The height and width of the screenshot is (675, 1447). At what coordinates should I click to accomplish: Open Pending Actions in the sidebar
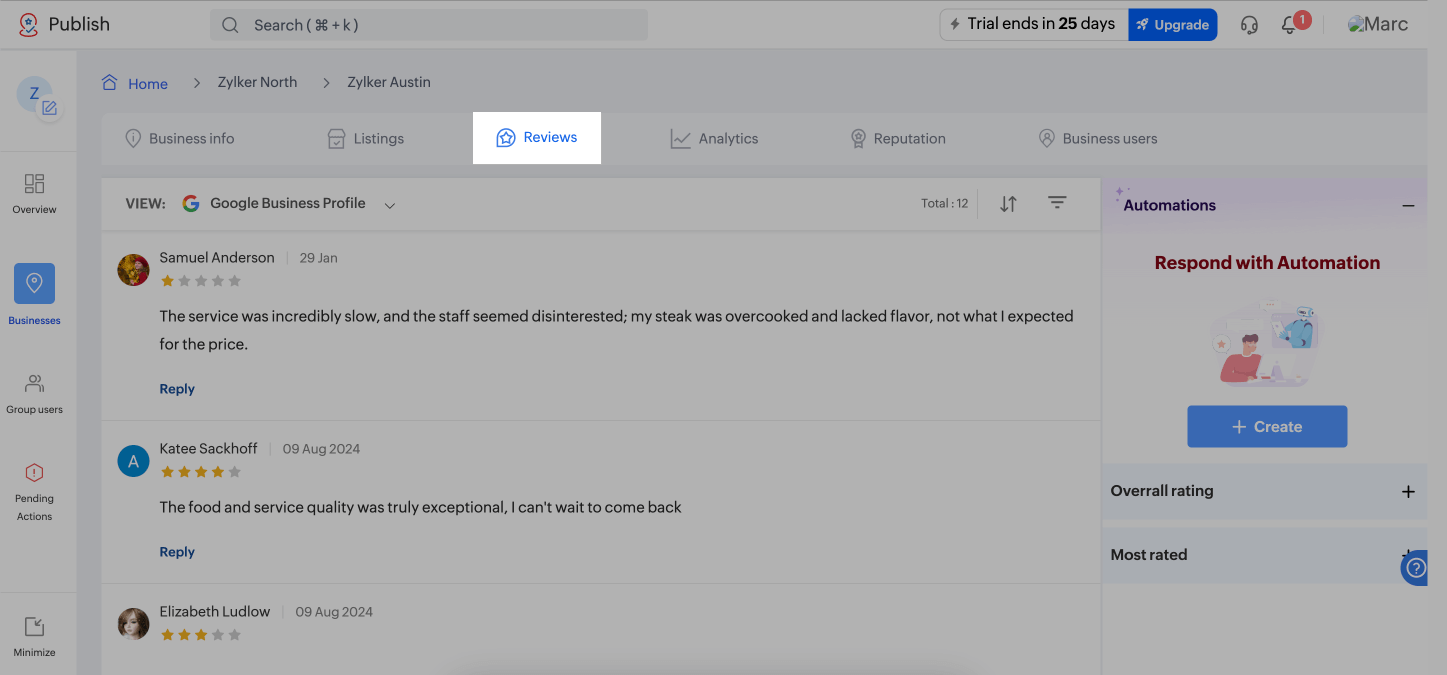34,492
